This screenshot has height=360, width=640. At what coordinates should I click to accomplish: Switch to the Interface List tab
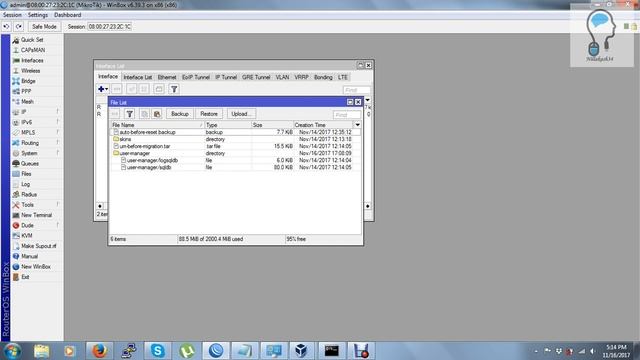138,77
